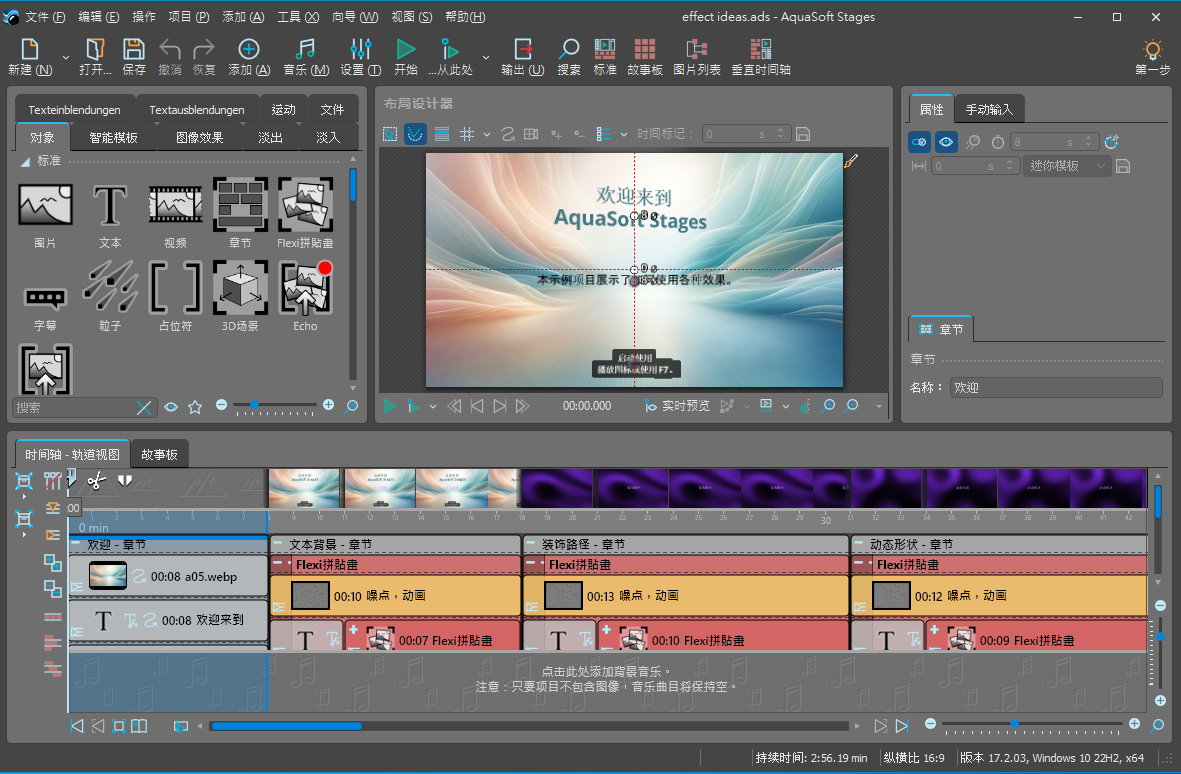1181x774 pixels.
Task: Collapse the 标准 category section
Action: [25, 161]
